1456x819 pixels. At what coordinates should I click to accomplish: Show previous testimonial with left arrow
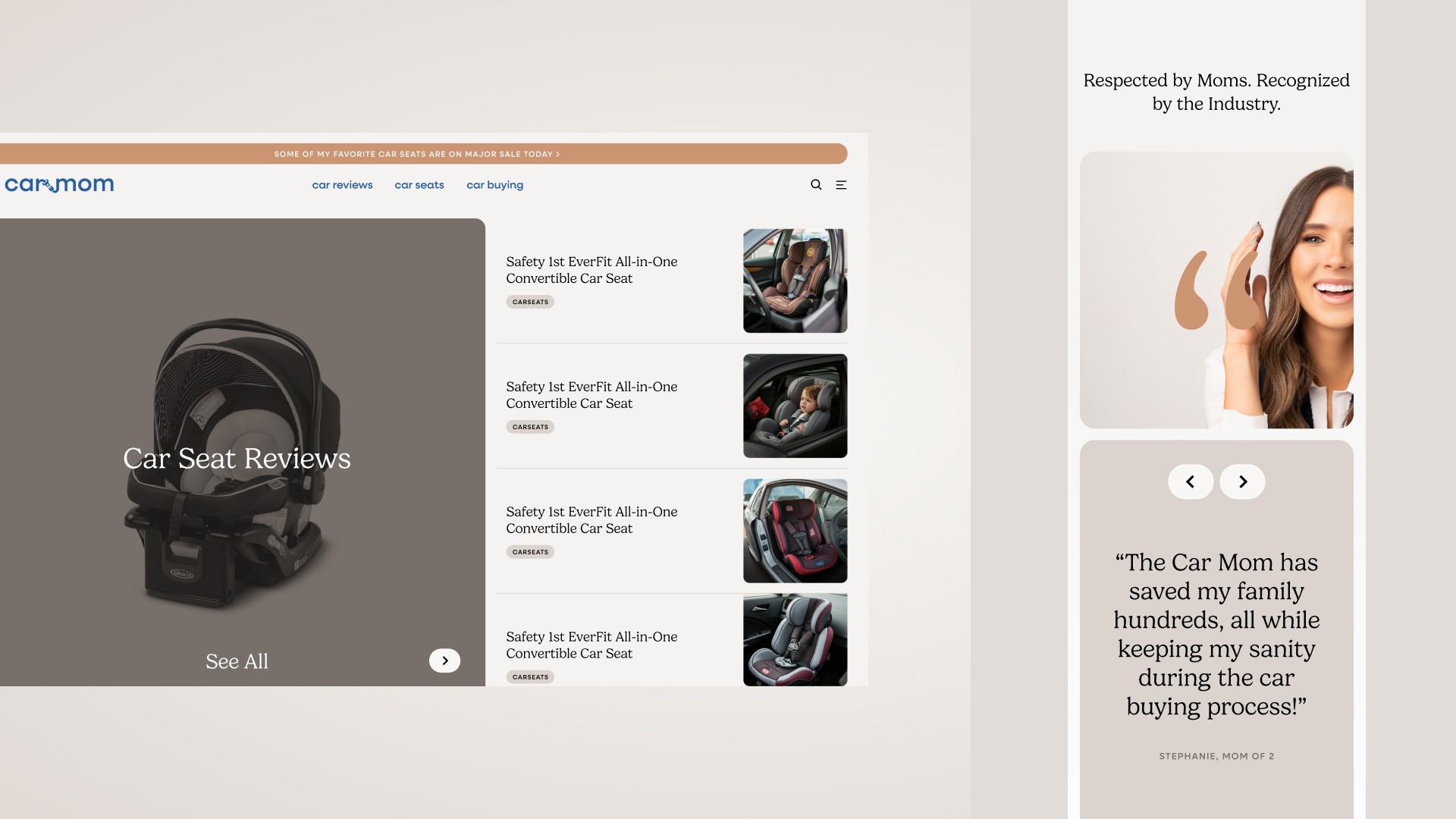(1191, 482)
